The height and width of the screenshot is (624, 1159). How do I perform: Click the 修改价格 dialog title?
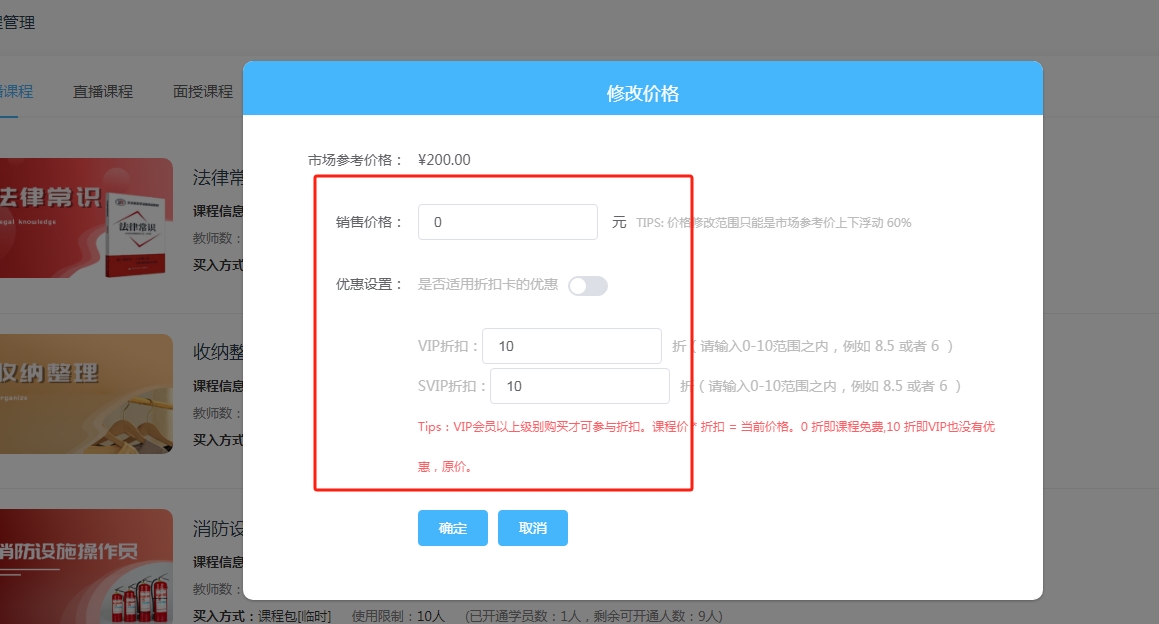642,93
